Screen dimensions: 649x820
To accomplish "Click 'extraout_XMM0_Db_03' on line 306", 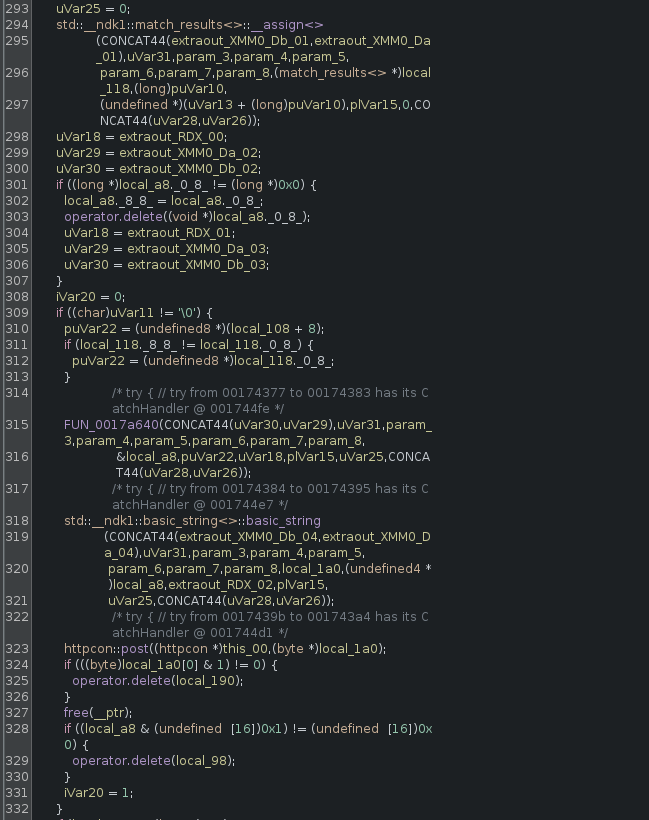I will click(x=197, y=265).
